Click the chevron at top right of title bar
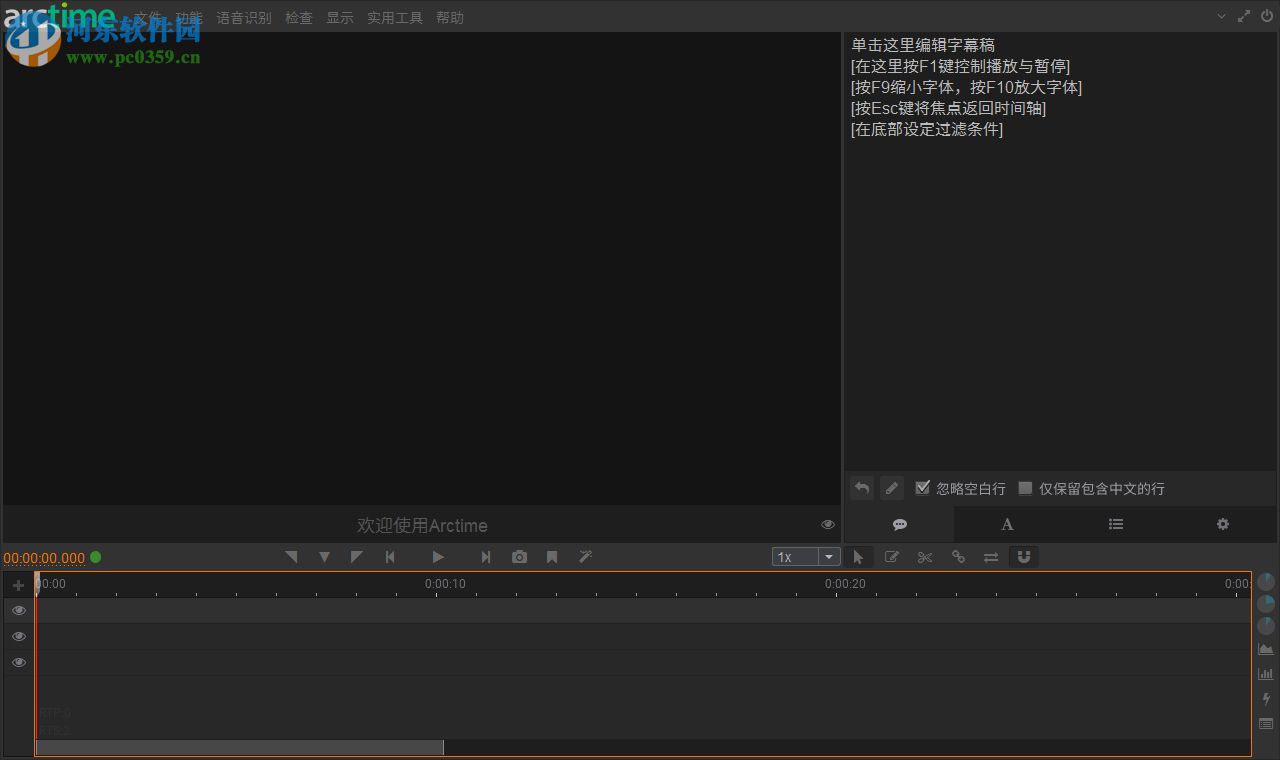 [1221, 16]
